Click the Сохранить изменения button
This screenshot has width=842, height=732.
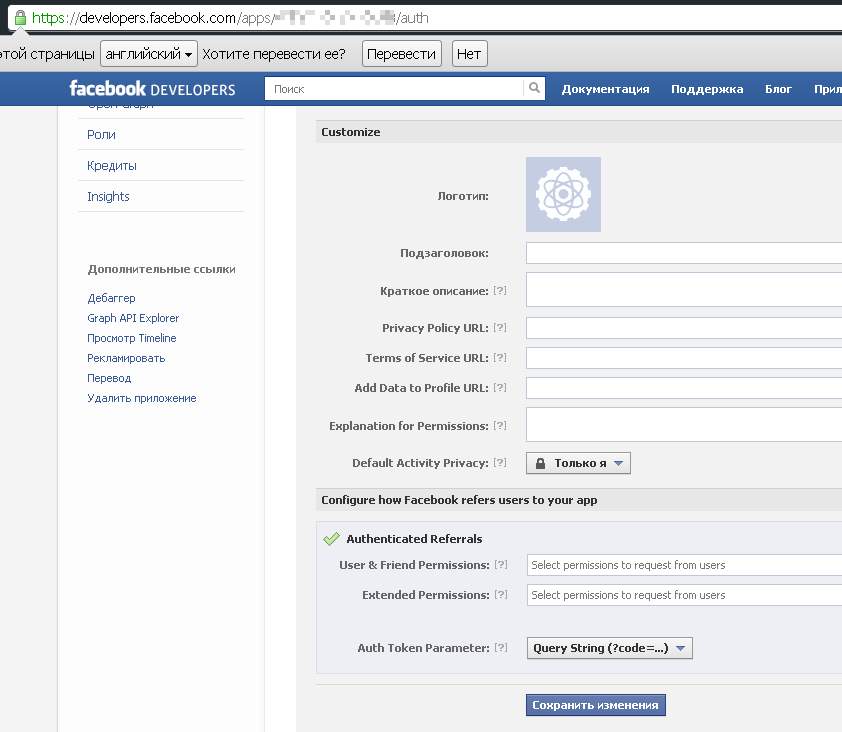click(x=594, y=705)
